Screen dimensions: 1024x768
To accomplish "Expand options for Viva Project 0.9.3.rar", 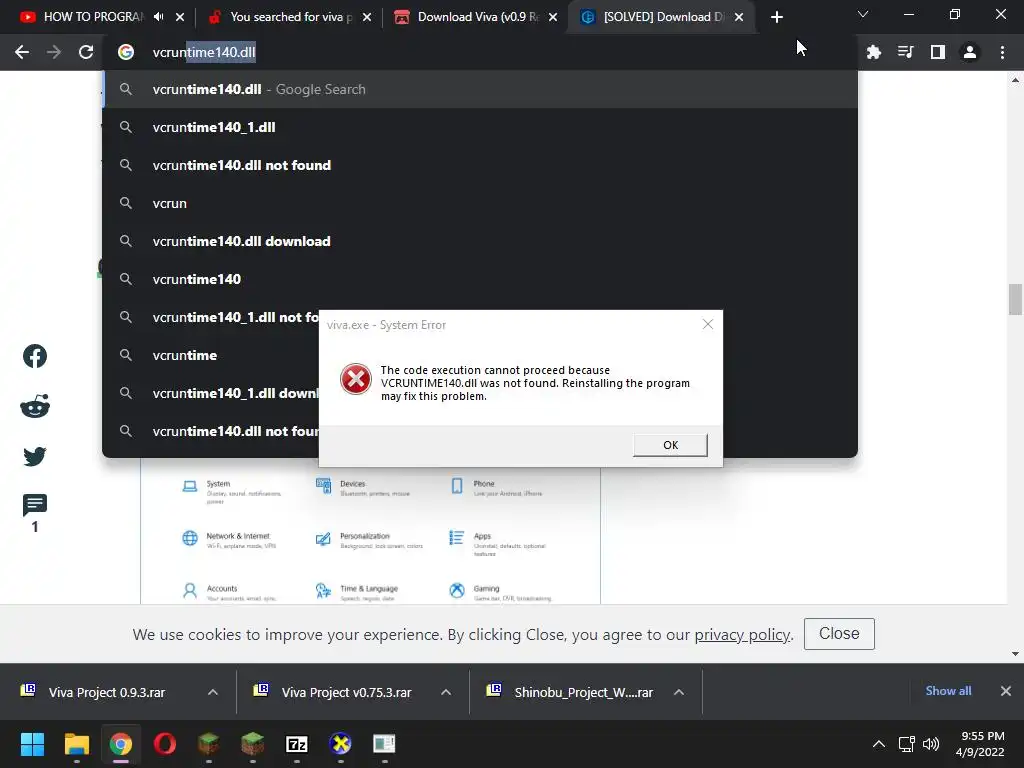I will tap(213, 692).
